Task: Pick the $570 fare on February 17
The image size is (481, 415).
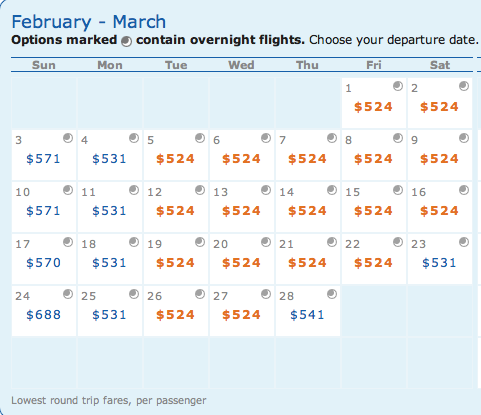Action: tap(43, 263)
